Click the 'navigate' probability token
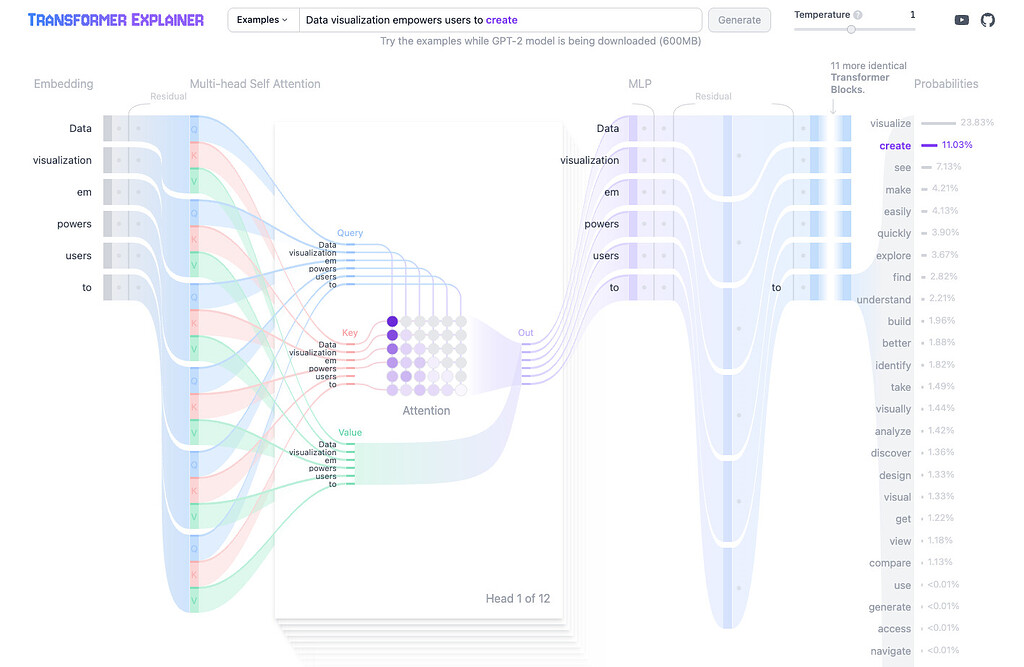The image size is (1024, 667). point(891,651)
